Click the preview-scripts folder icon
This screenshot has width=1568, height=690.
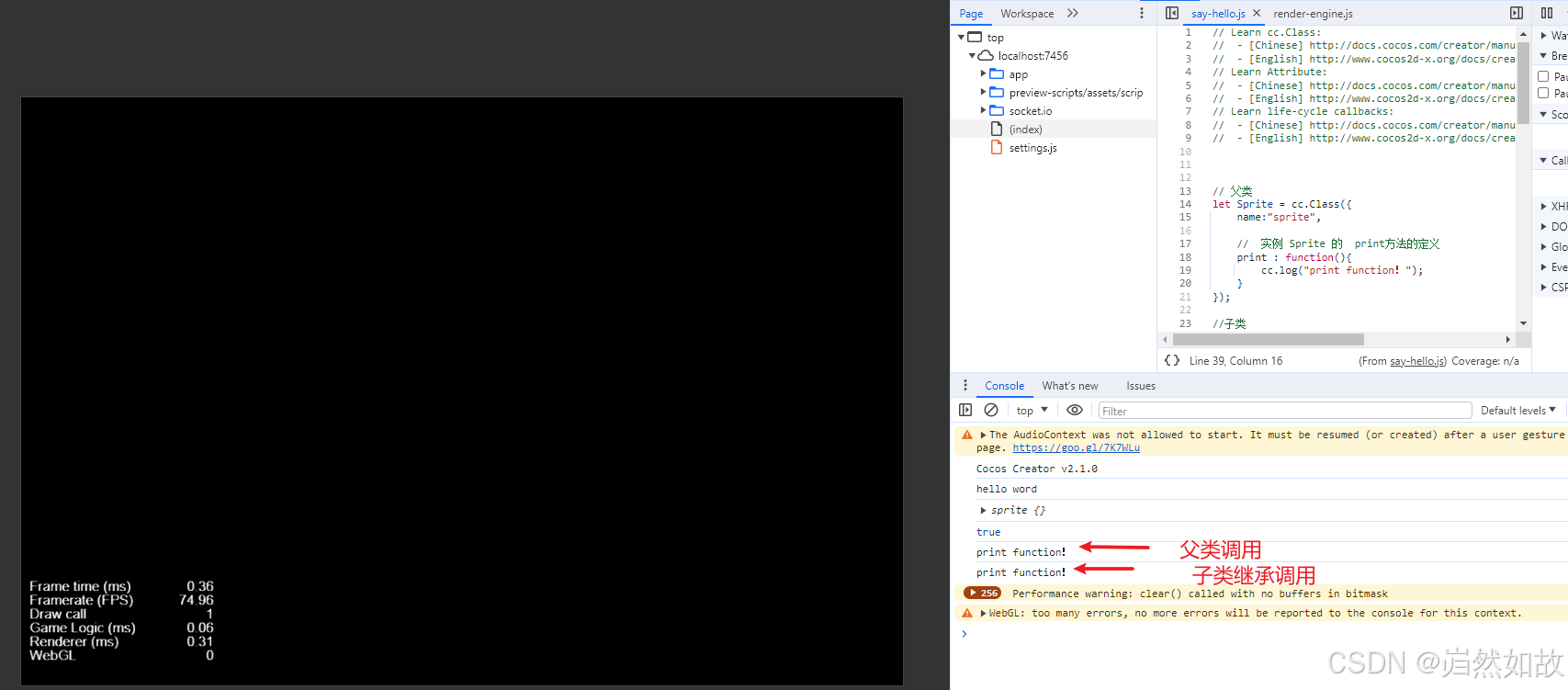coord(997,92)
